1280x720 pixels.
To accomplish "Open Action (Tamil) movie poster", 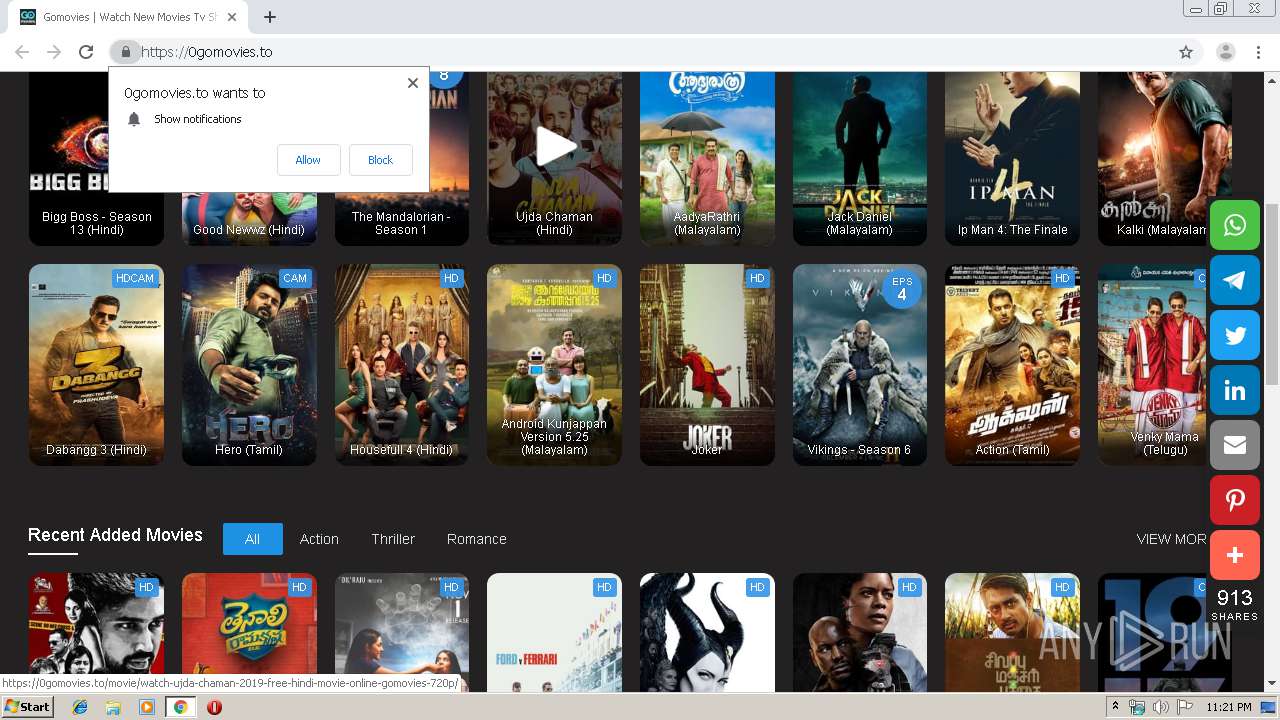I will pyautogui.click(x=1012, y=365).
